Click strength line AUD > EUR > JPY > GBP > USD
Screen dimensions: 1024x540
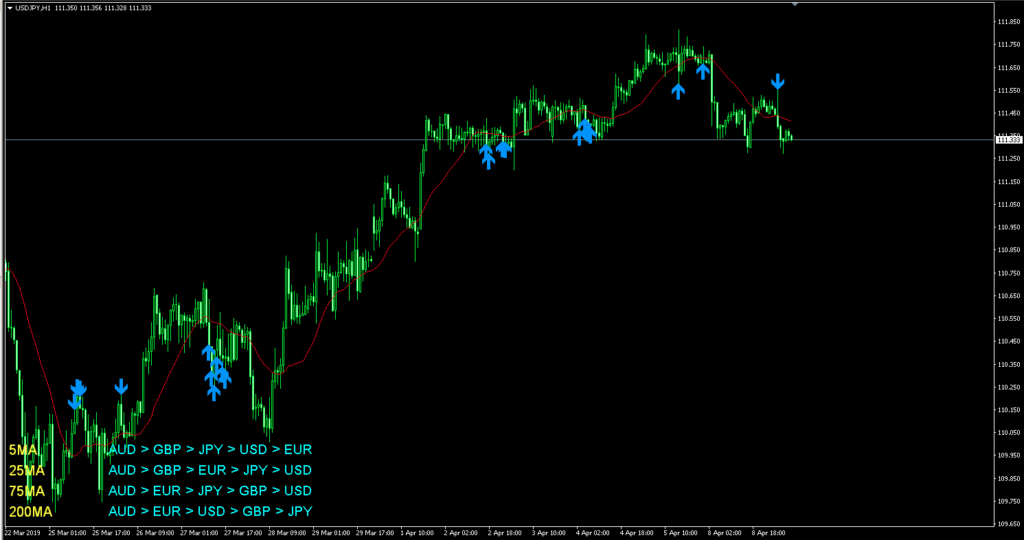tap(210, 490)
